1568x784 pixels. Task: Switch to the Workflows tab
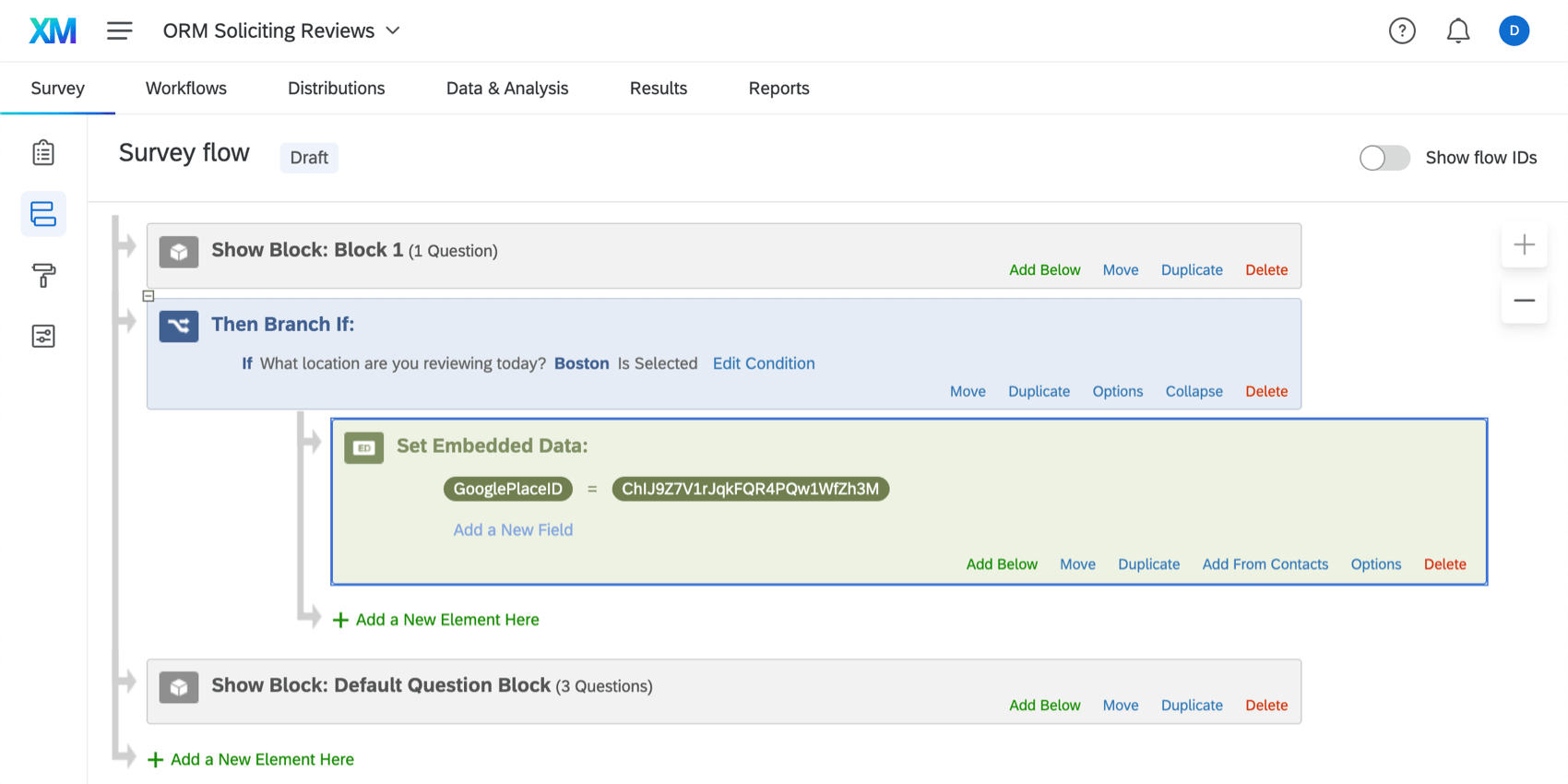(x=185, y=89)
